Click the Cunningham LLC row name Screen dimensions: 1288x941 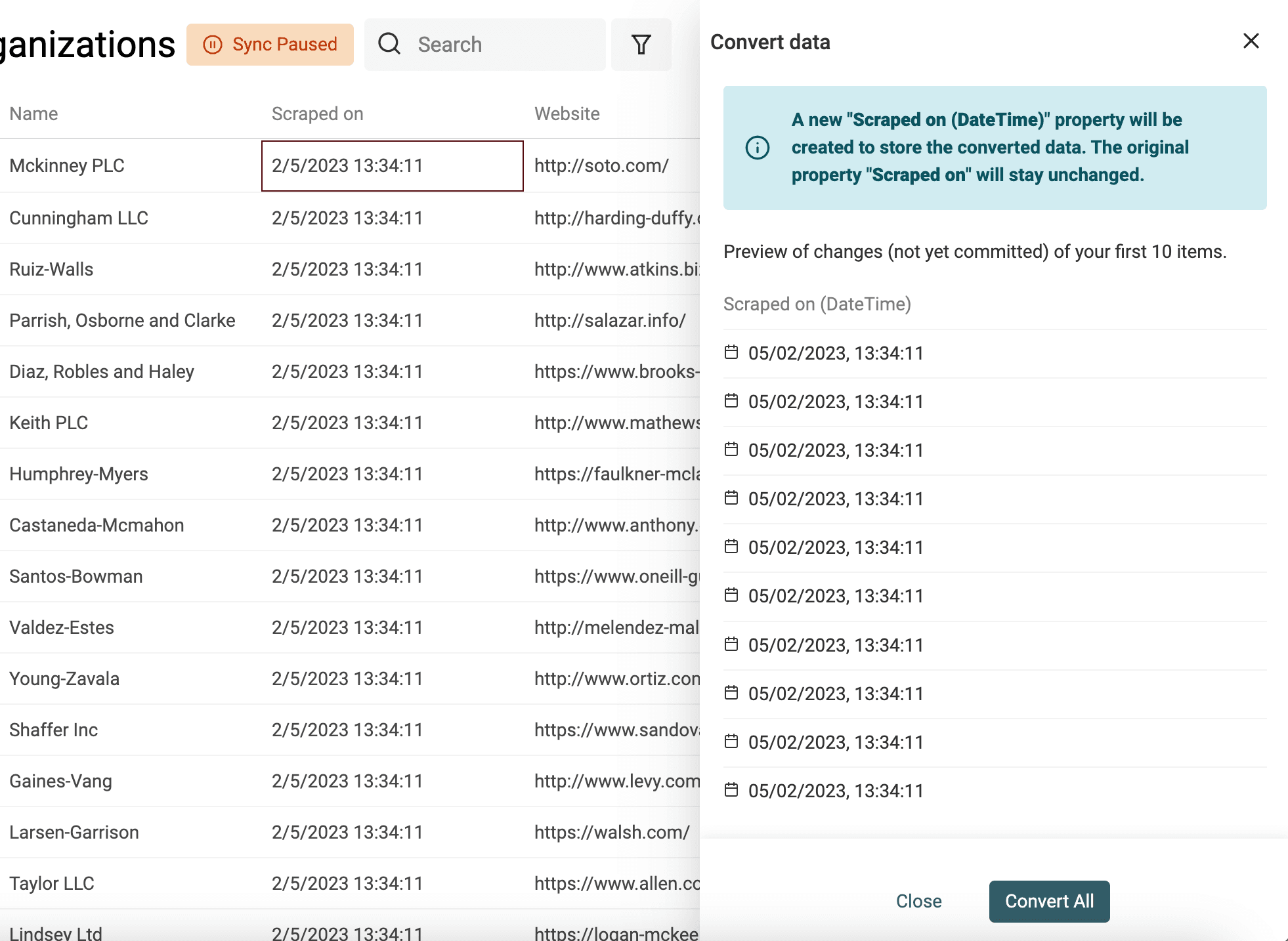pos(79,219)
